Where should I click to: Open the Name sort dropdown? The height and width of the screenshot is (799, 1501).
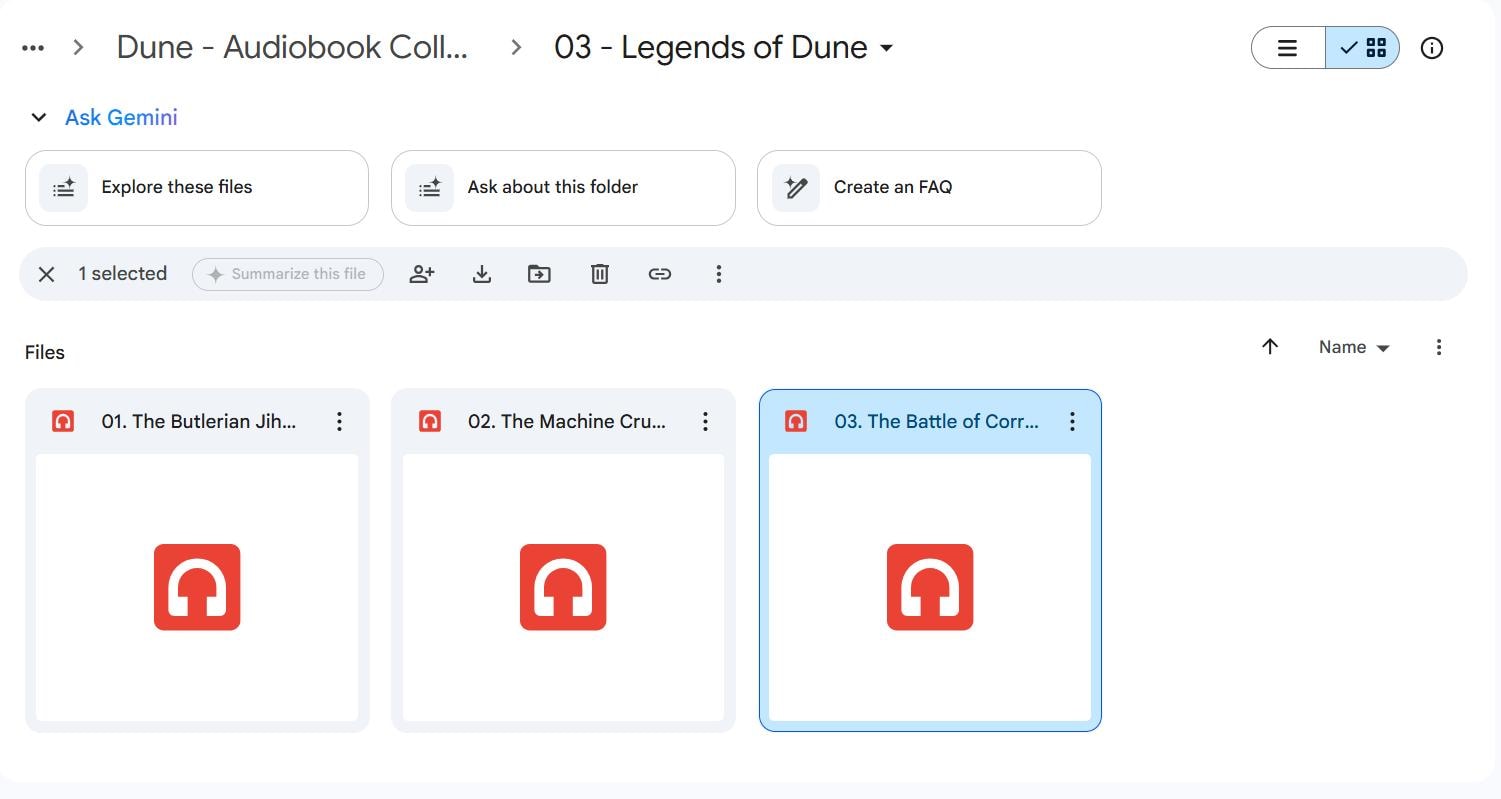(x=1354, y=347)
